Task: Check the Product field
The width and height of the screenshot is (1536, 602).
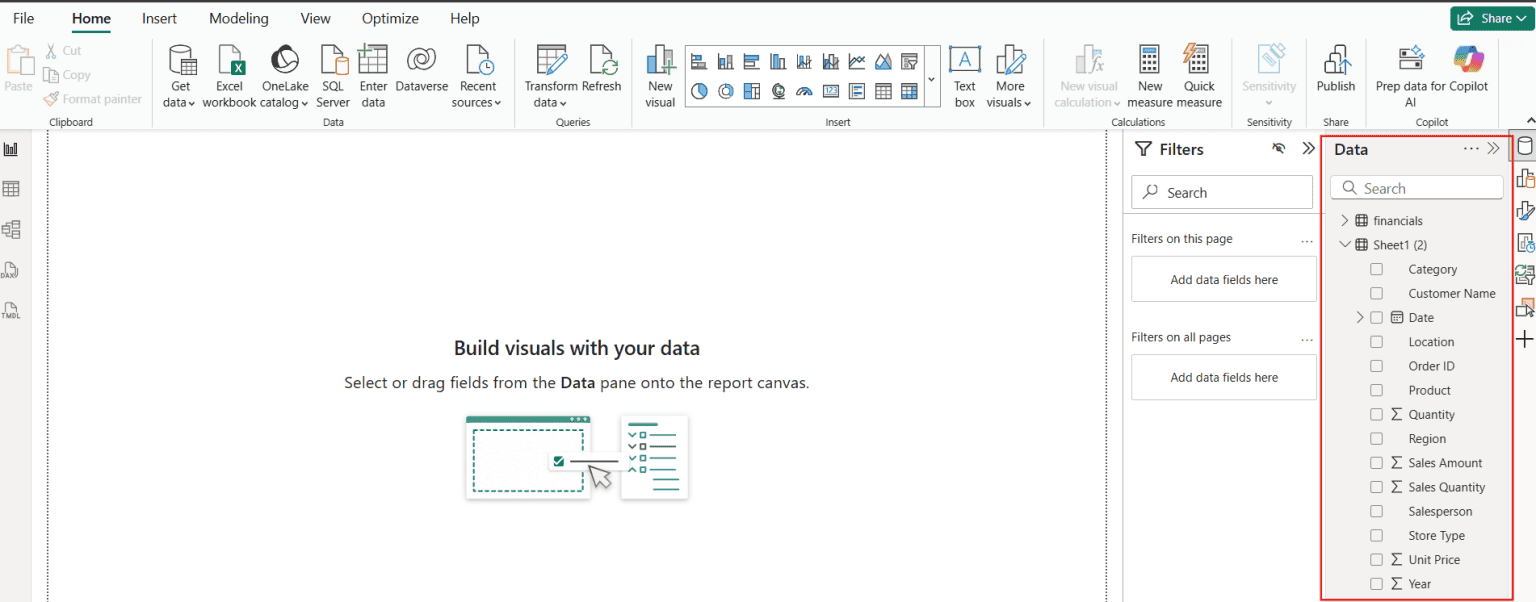Action: [x=1377, y=390]
